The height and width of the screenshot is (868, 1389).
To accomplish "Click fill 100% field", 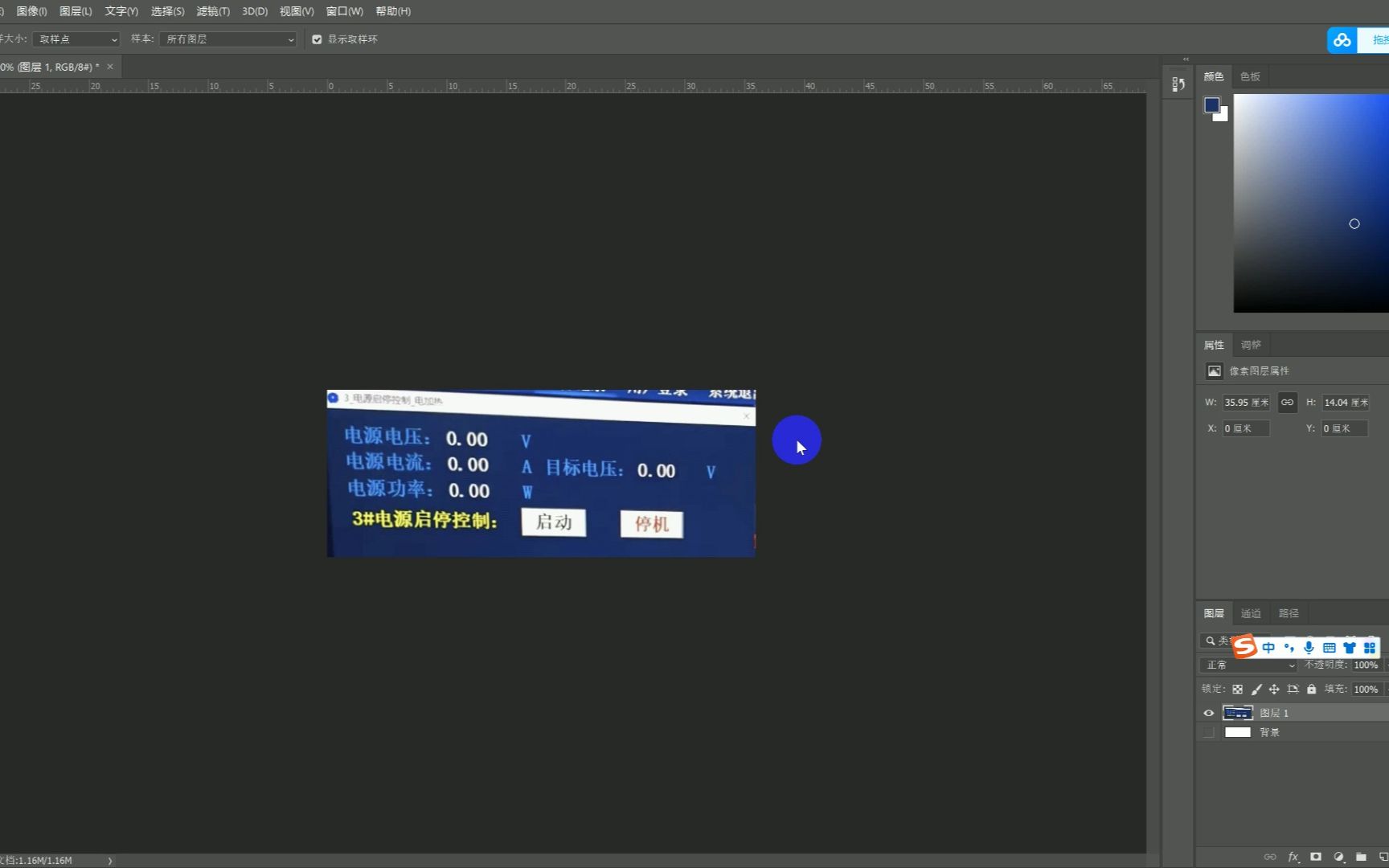I will [1366, 690].
